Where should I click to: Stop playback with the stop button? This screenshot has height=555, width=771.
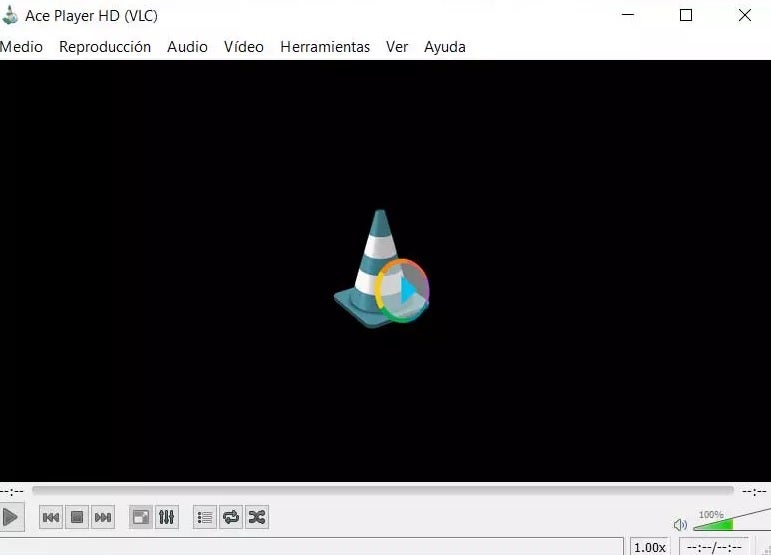(x=76, y=517)
